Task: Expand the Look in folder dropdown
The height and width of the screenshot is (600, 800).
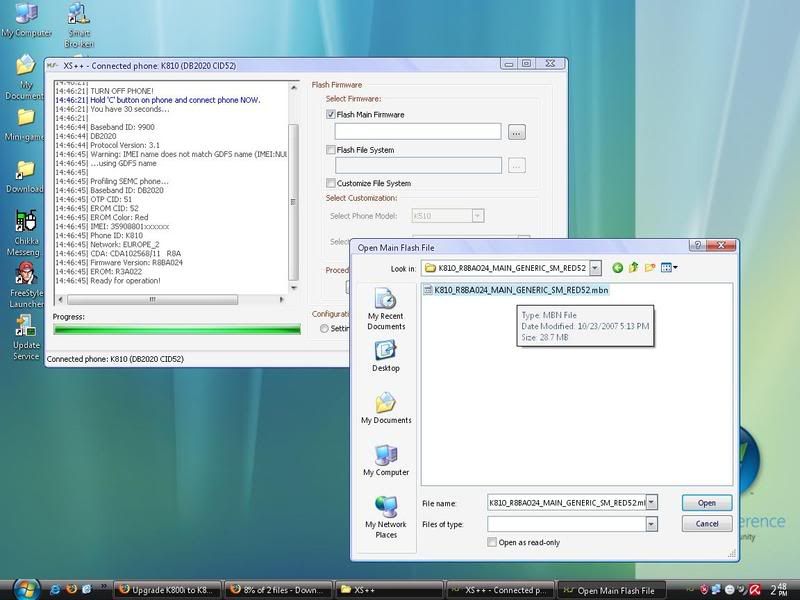Action: pyautogui.click(x=595, y=268)
